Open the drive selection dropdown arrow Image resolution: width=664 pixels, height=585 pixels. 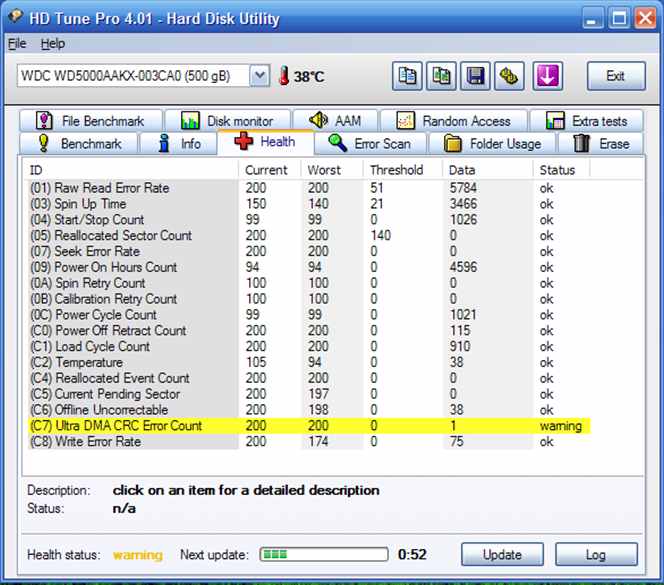click(260, 76)
